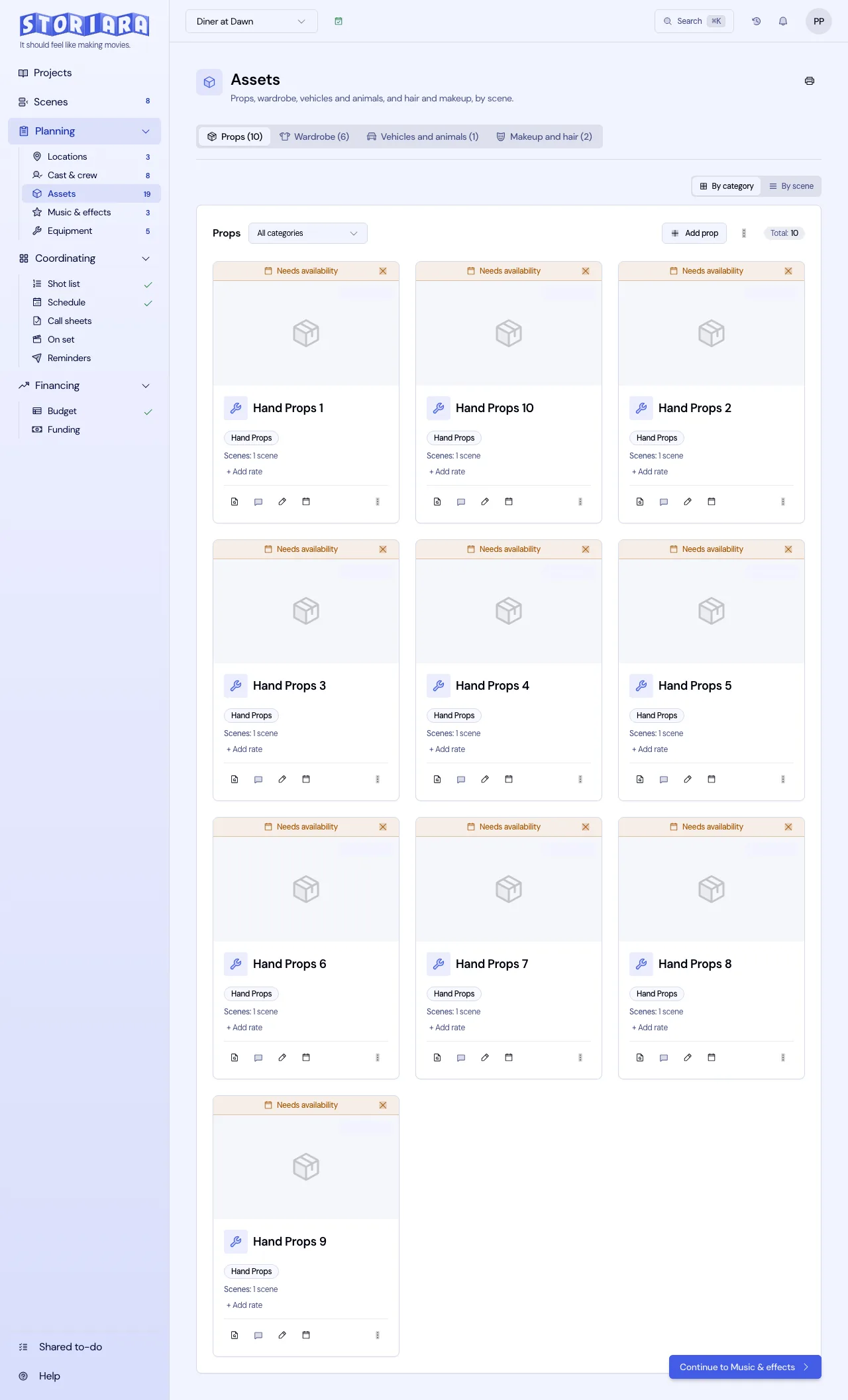Switch view to By scene
The width and height of the screenshot is (848, 1400).
coord(791,186)
